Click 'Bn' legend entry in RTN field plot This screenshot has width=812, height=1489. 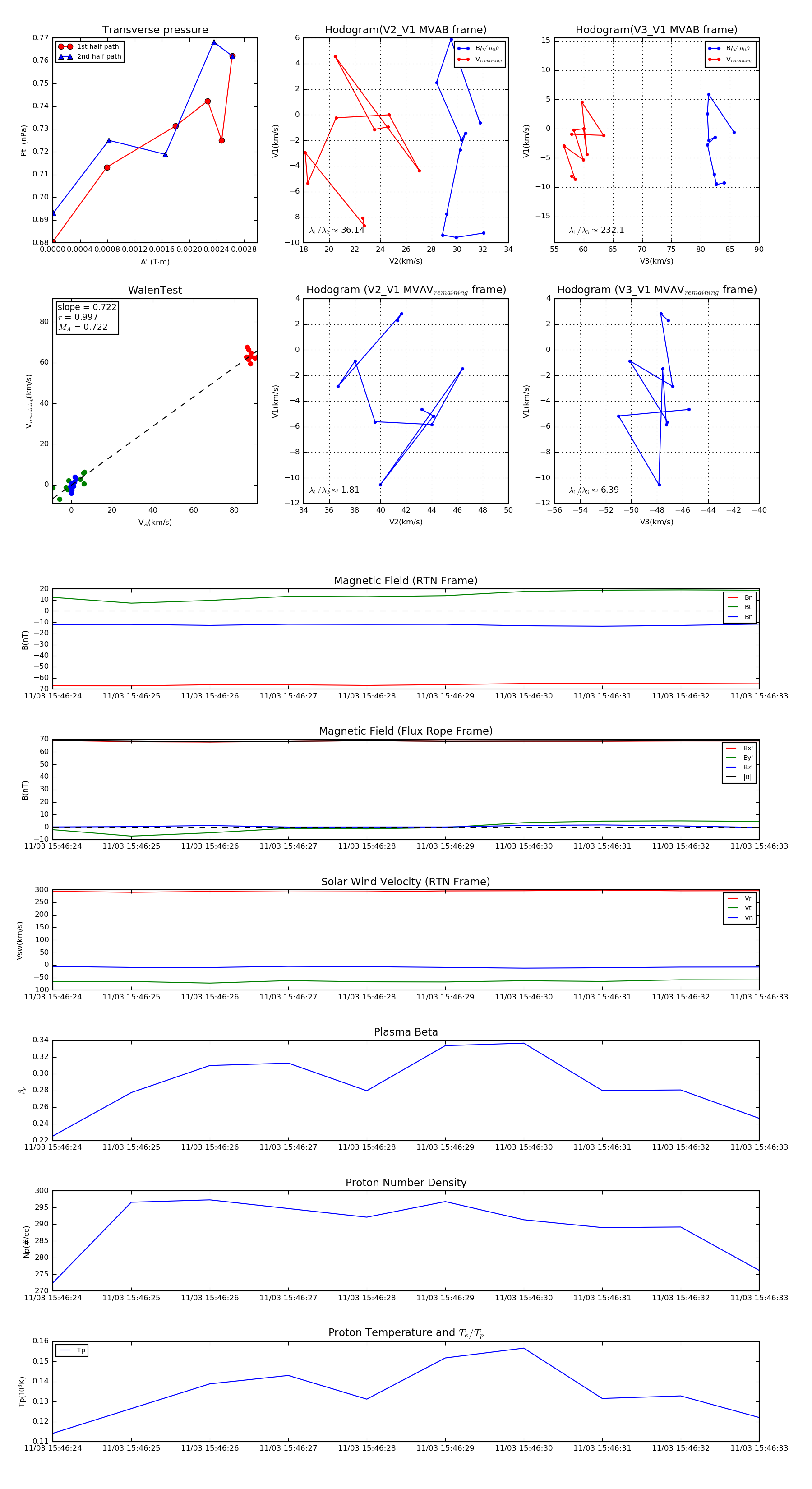[x=740, y=617]
